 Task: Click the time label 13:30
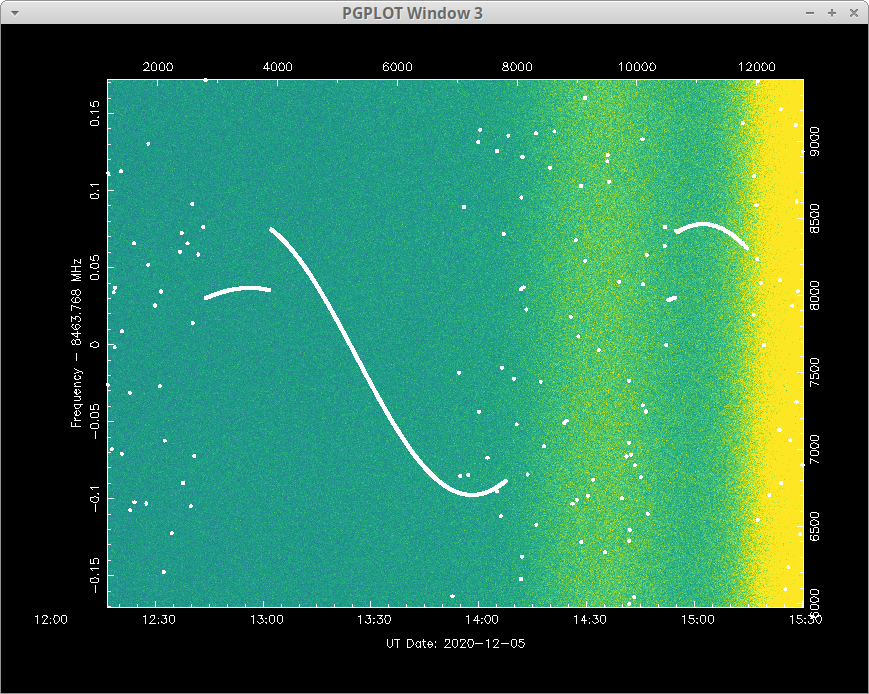pyautogui.click(x=374, y=620)
